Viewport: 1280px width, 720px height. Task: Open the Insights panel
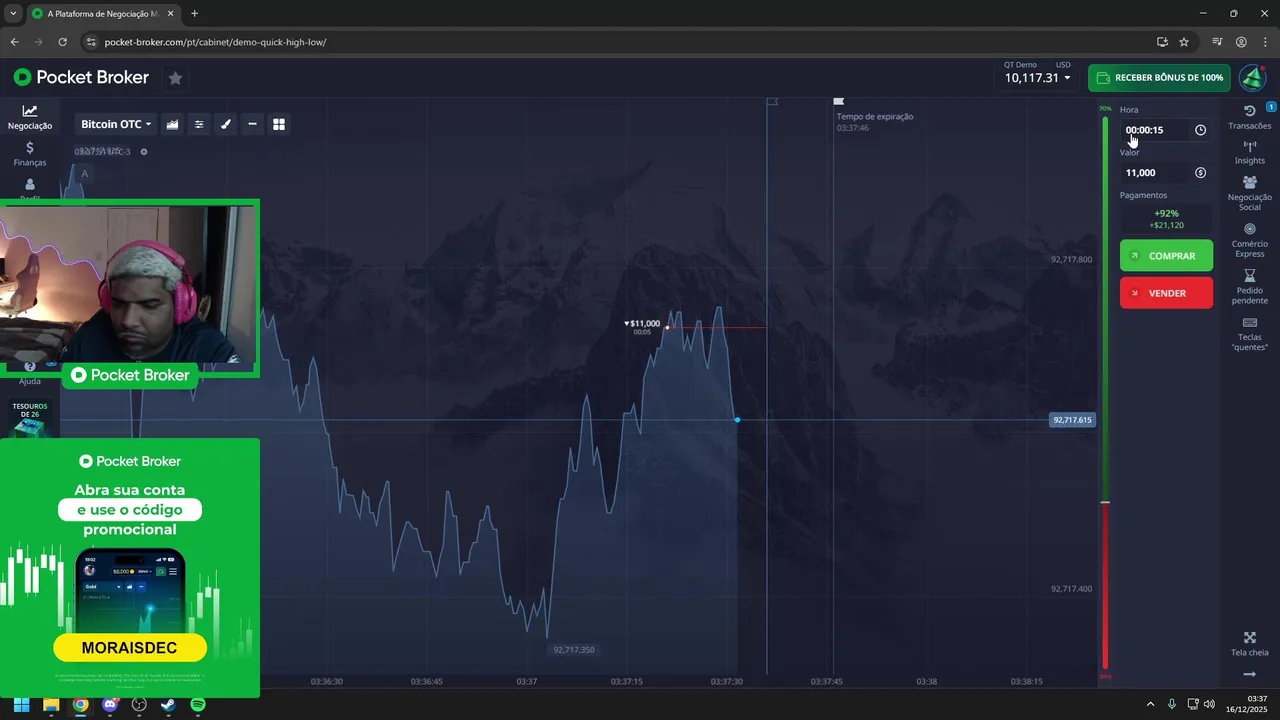1250,153
